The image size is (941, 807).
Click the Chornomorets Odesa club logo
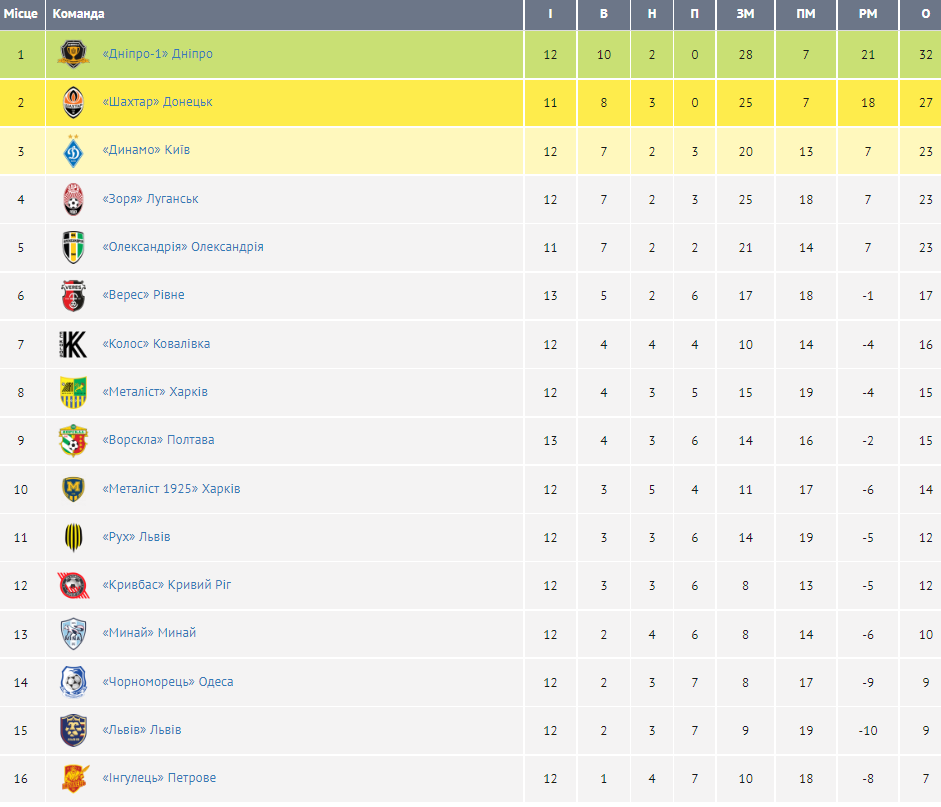coord(74,682)
